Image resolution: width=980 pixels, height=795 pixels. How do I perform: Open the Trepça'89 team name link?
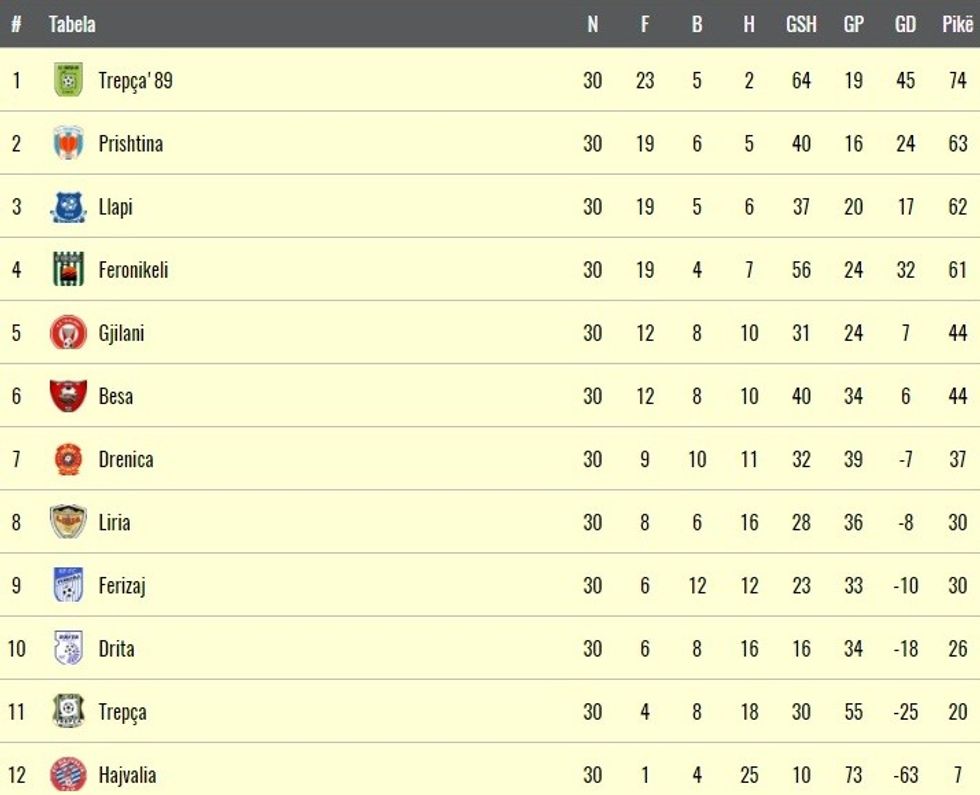coord(135,80)
